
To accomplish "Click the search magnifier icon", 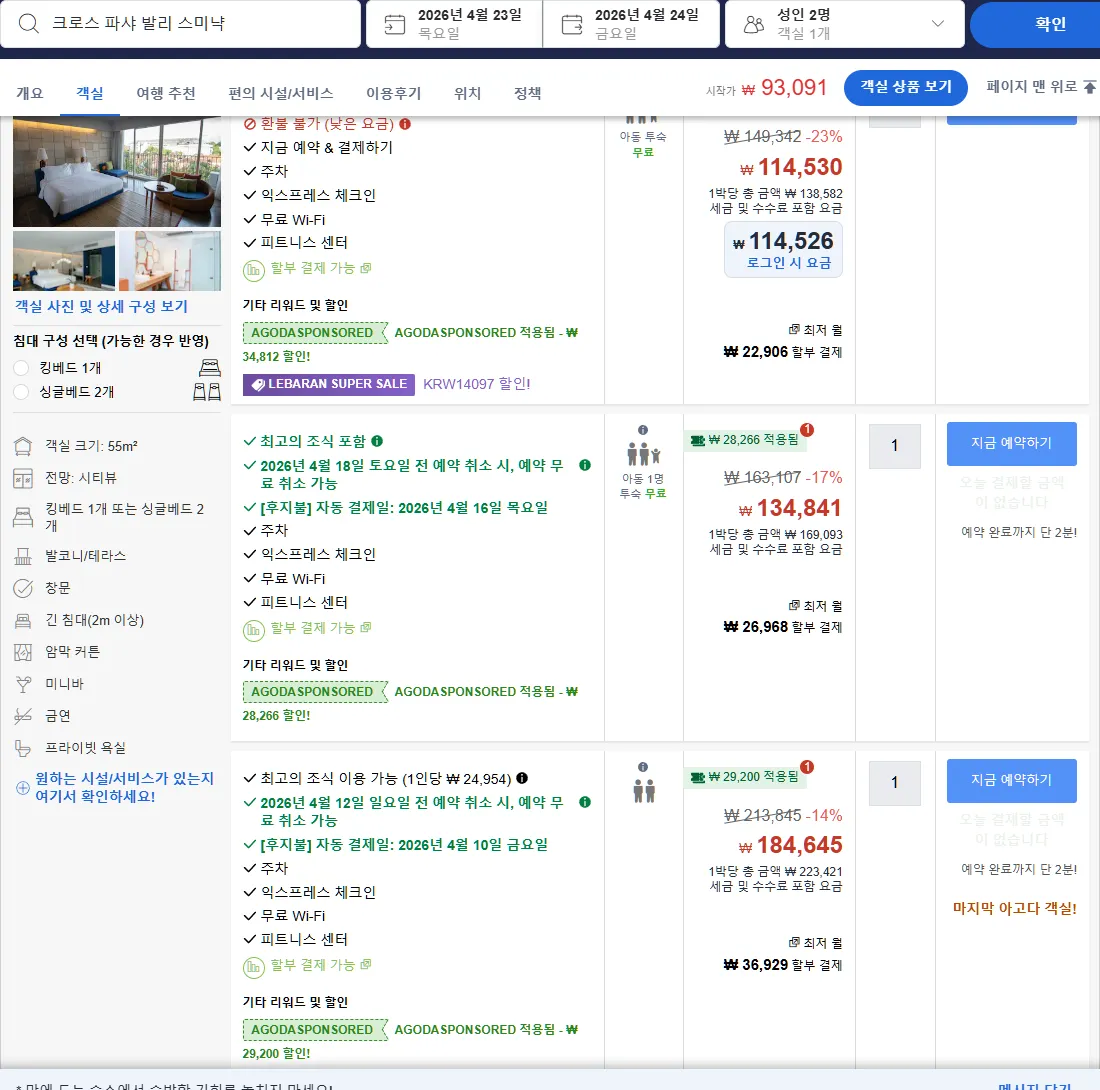I will coord(29,23).
